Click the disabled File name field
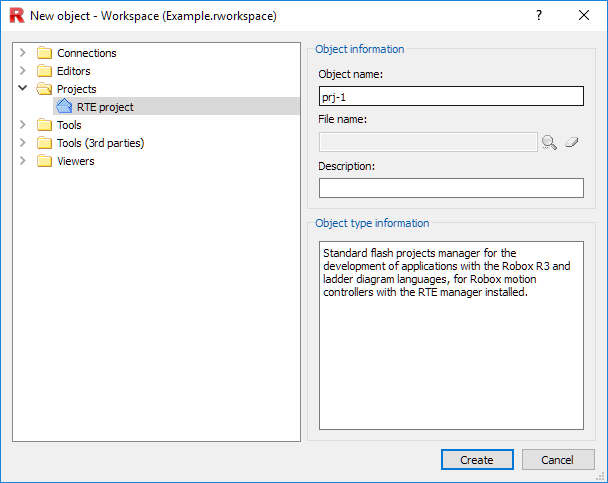 tap(428, 142)
